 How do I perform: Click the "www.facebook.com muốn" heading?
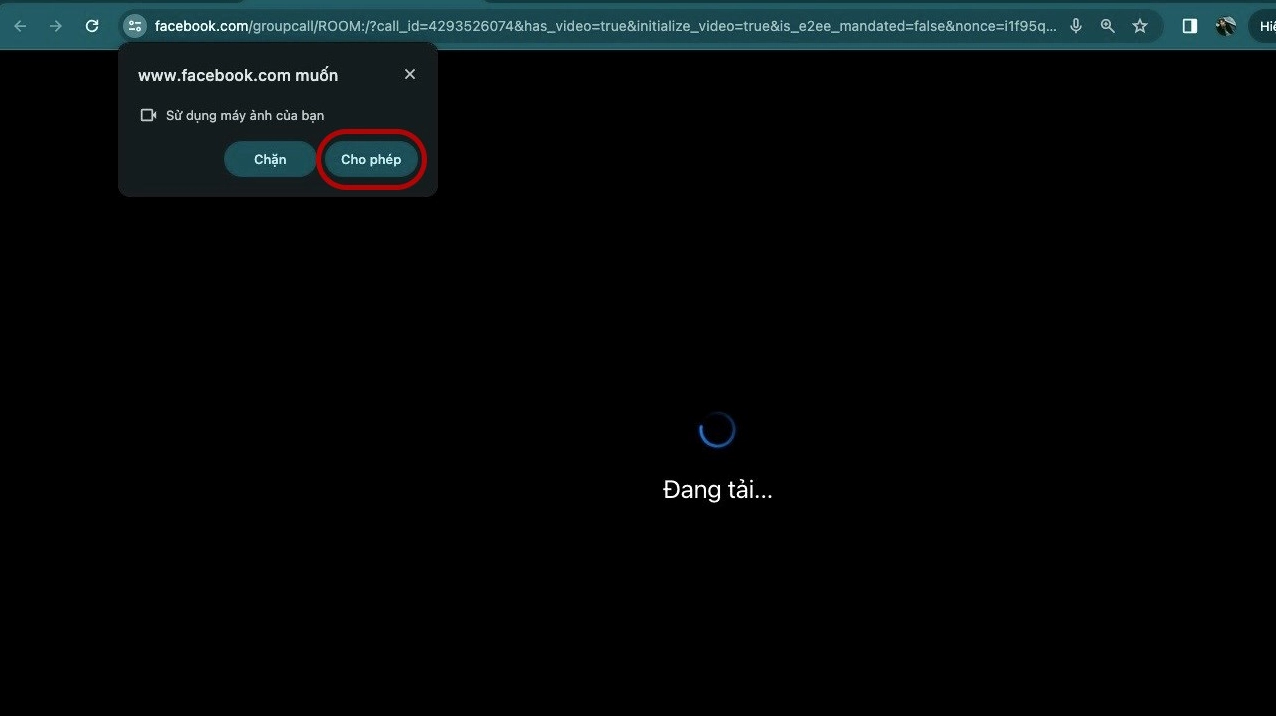[x=238, y=75]
